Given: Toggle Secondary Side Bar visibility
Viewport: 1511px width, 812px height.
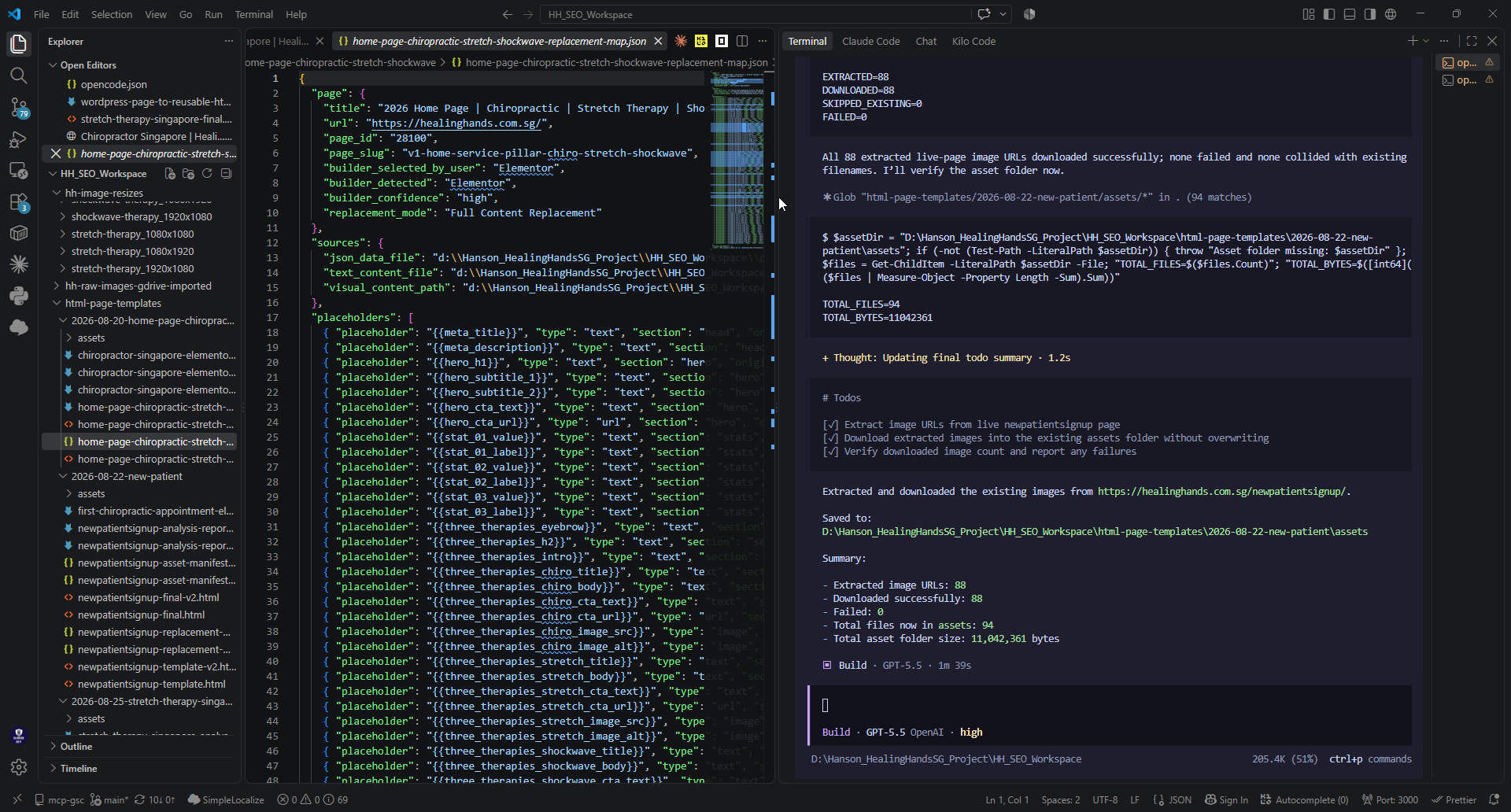Looking at the screenshot, I should 1370,14.
